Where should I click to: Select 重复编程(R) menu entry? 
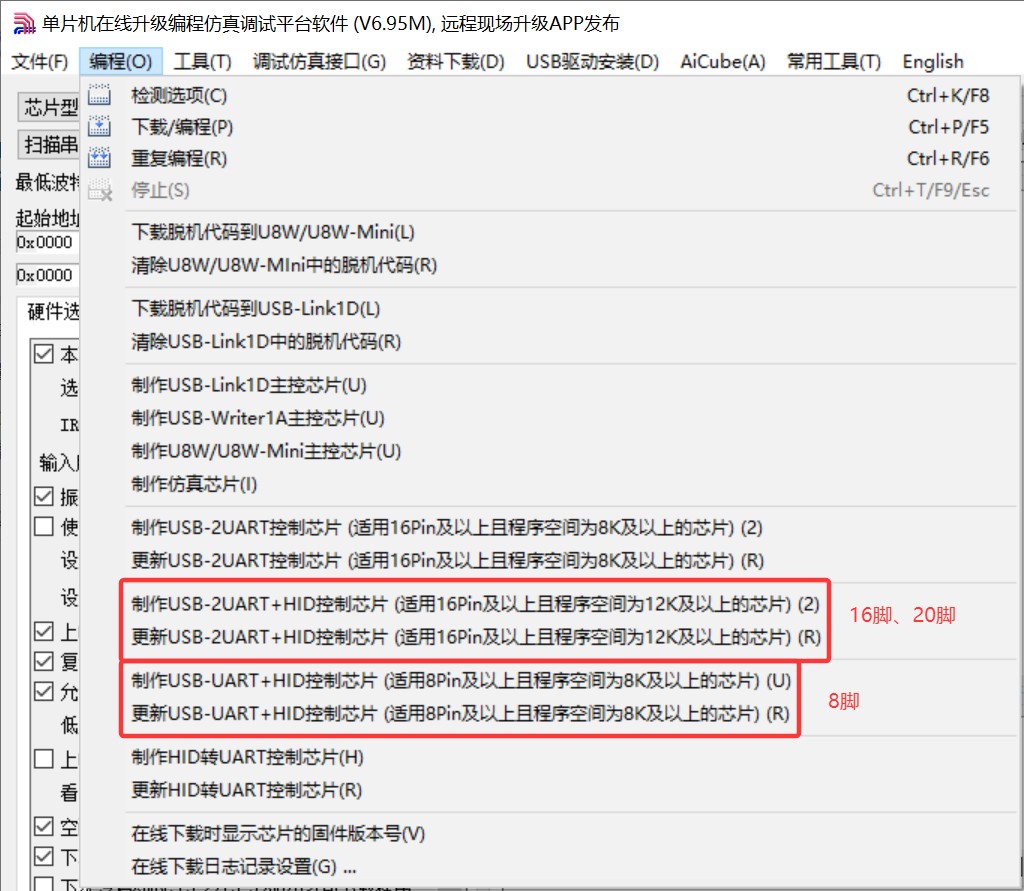550,158
